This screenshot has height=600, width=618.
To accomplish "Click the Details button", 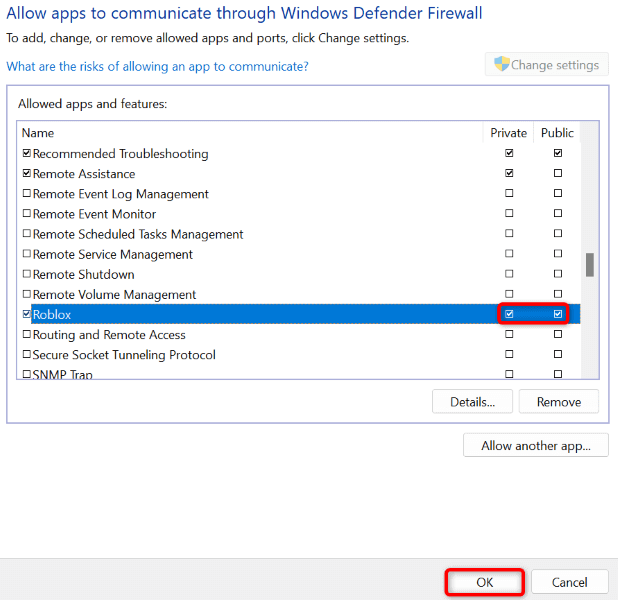I will pos(472,402).
